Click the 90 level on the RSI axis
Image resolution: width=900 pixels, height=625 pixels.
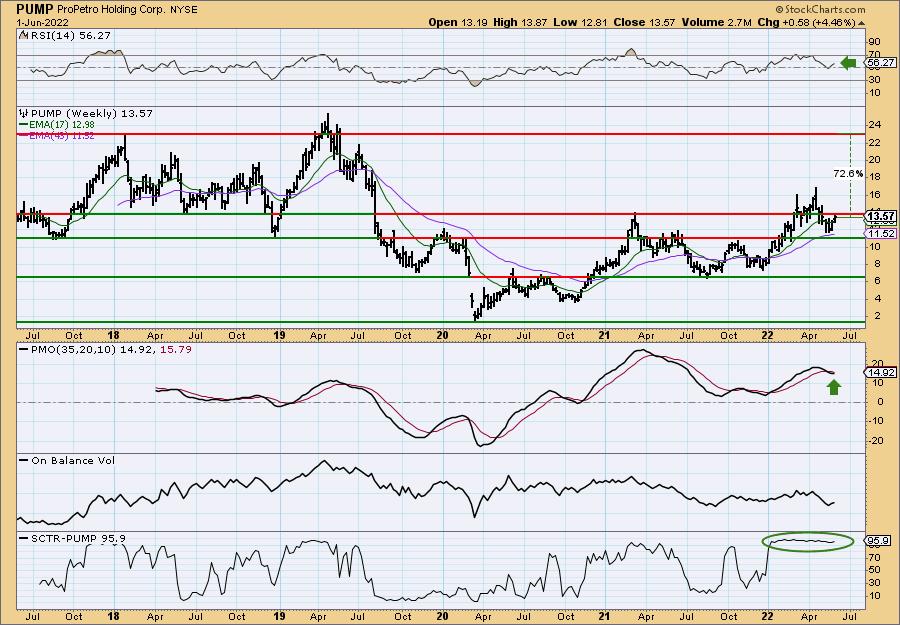tap(875, 42)
